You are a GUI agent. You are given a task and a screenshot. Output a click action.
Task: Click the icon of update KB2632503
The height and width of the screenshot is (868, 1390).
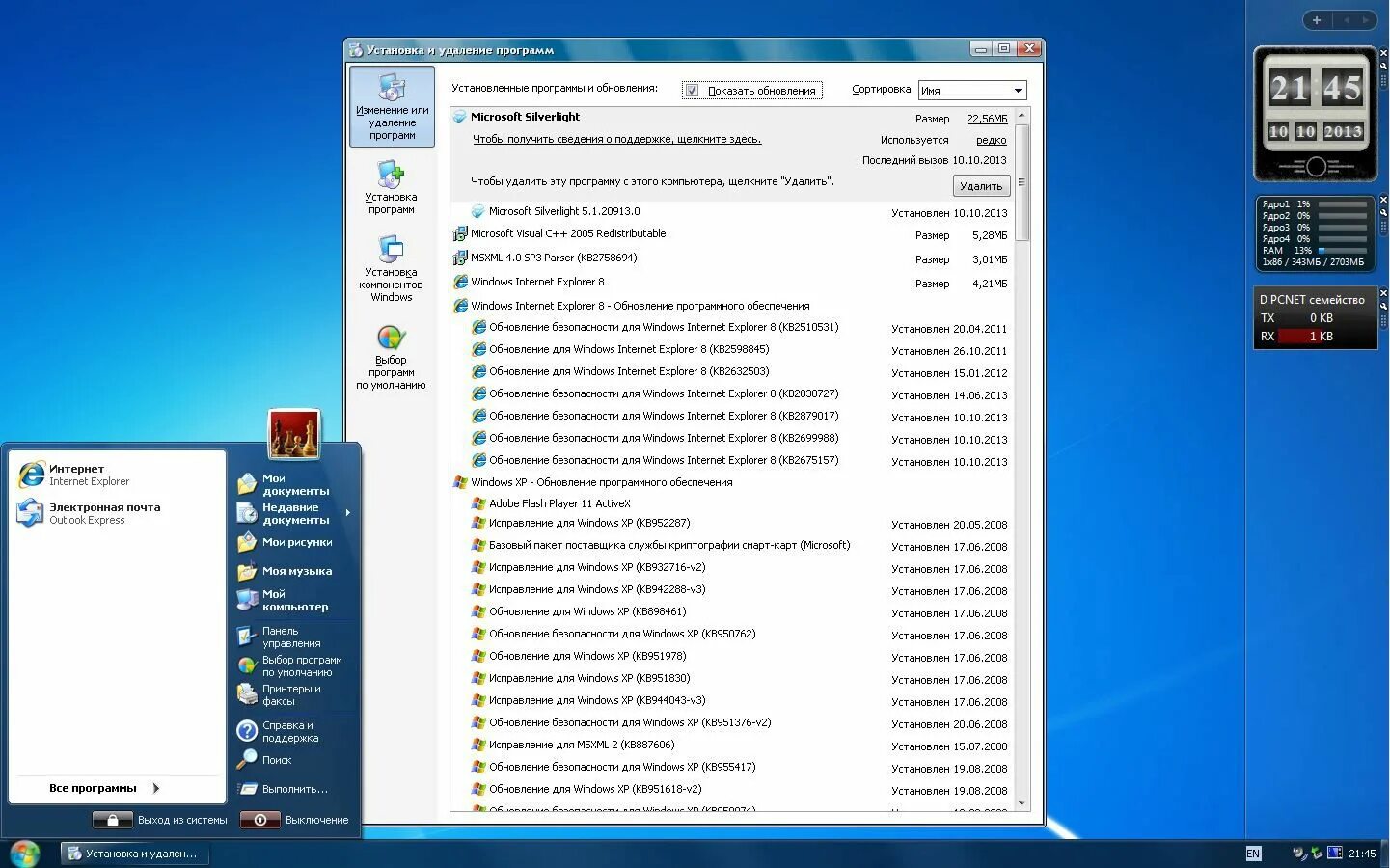[478, 372]
